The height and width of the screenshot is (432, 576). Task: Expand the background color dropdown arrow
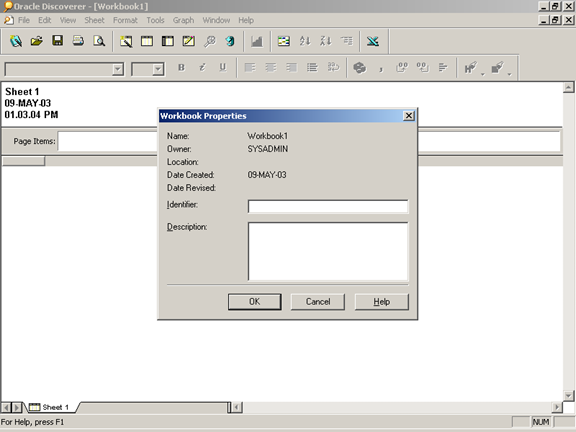point(510,74)
